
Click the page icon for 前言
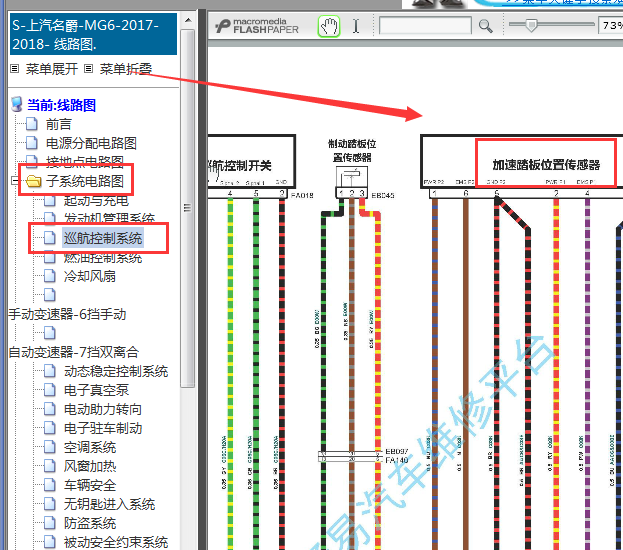[x=32, y=124]
